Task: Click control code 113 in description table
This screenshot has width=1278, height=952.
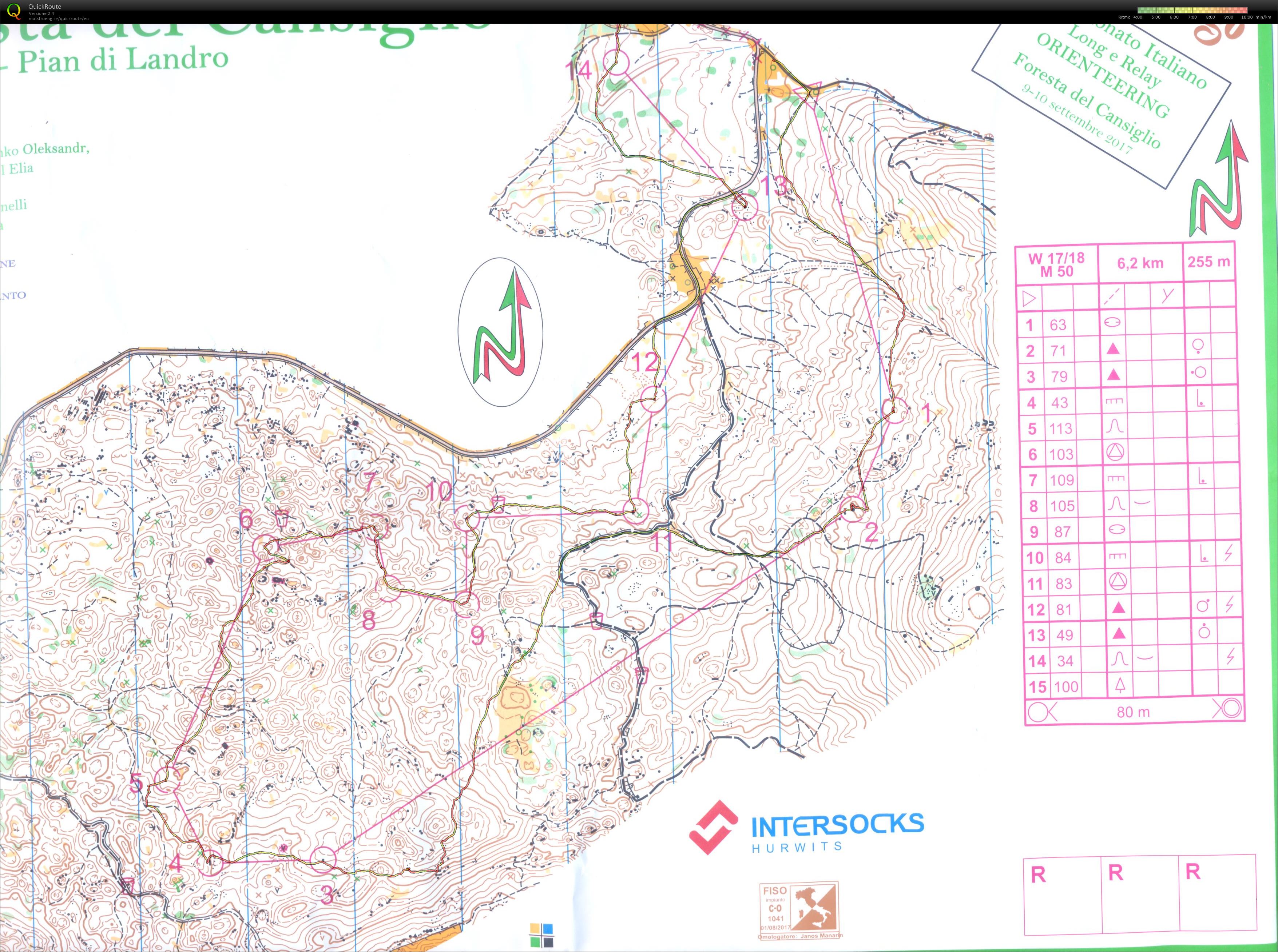Action: pyautogui.click(x=1061, y=429)
